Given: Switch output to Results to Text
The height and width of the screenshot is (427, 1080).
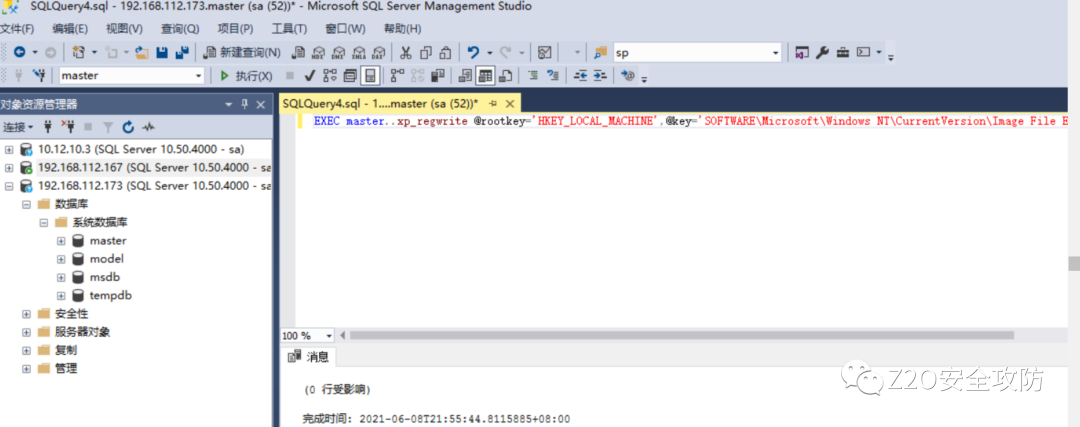Looking at the screenshot, I should [465, 75].
